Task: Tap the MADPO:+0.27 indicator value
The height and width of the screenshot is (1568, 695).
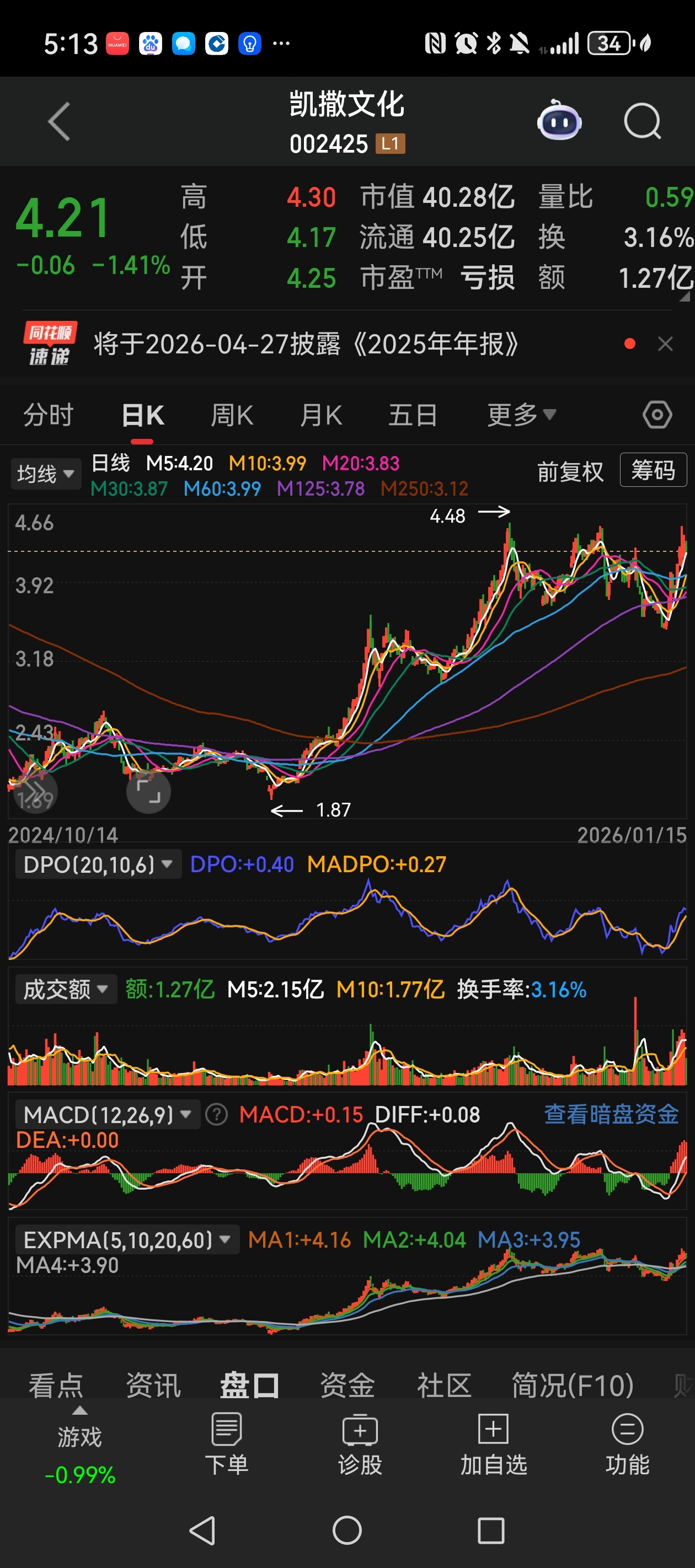Action: 376,864
